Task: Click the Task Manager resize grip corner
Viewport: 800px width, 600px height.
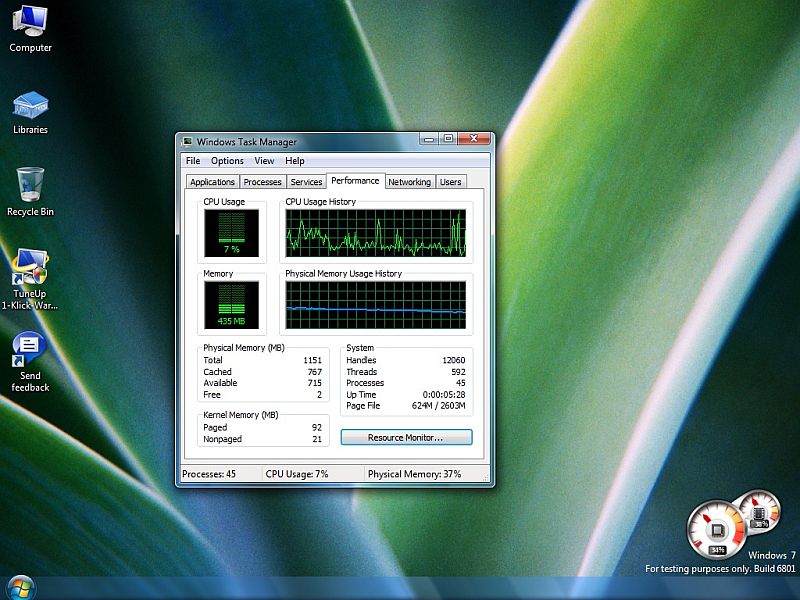Action: [486, 478]
